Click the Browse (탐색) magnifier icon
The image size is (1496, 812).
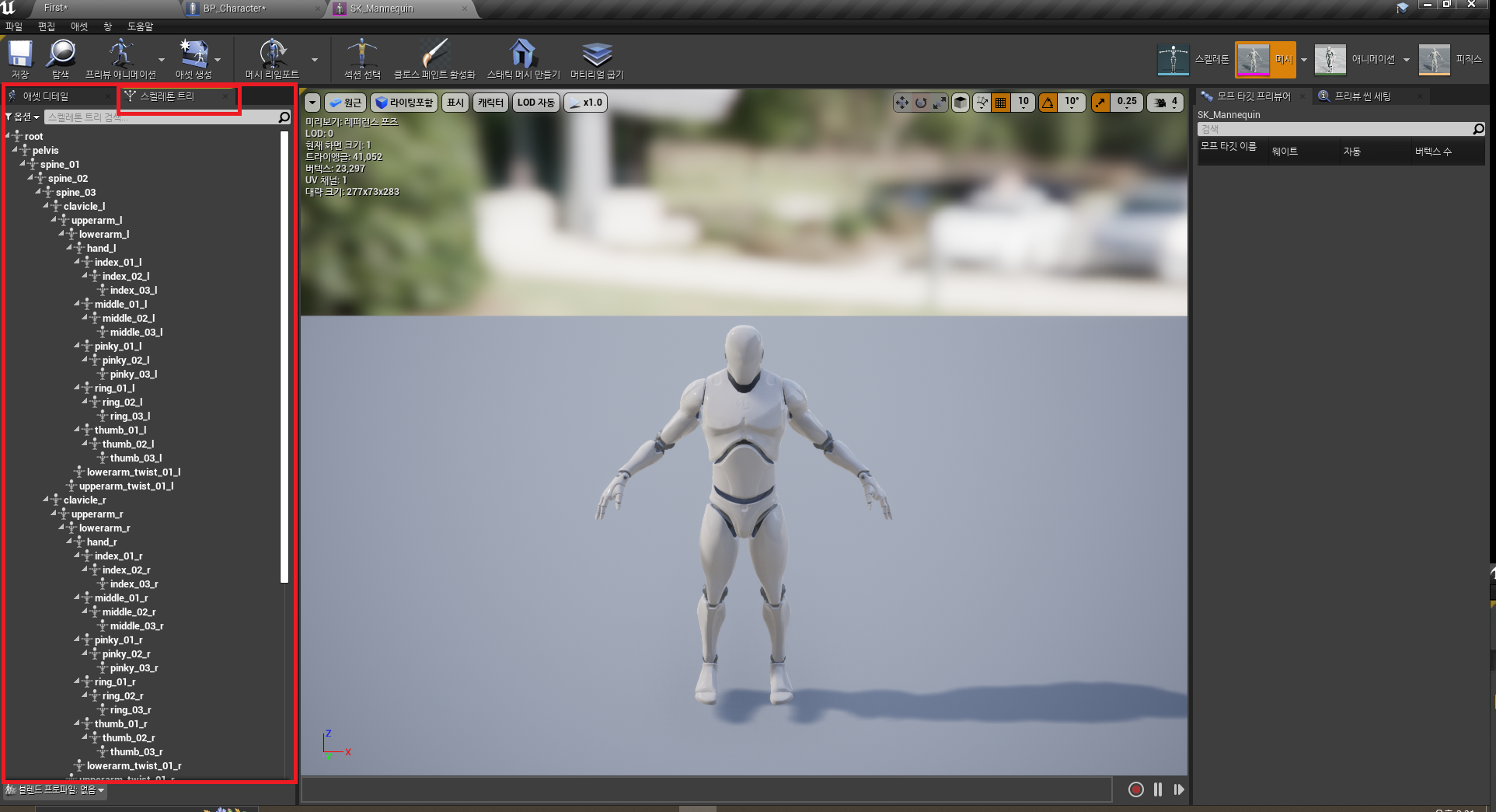(x=61, y=54)
